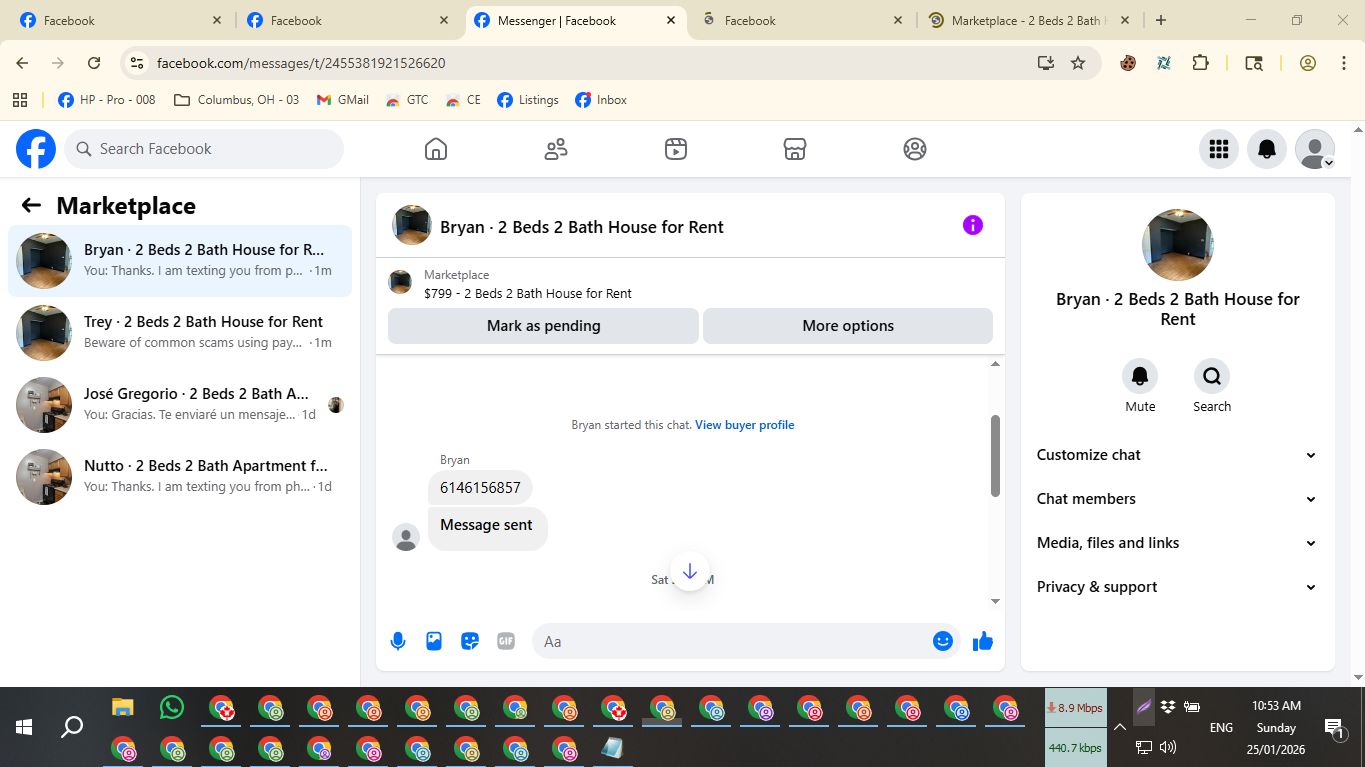The width and height of the screenshot is (1365, 767).
Task: Open the GIF picker
Action: (506, 641)
